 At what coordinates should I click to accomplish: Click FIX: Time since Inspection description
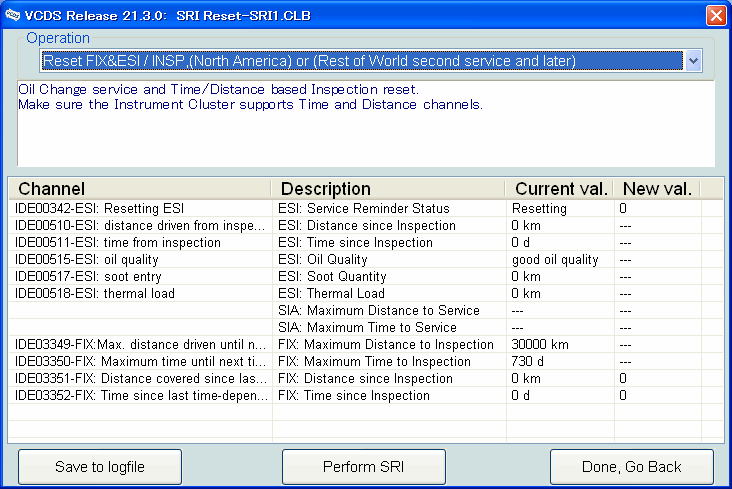[x=353, y=396]
